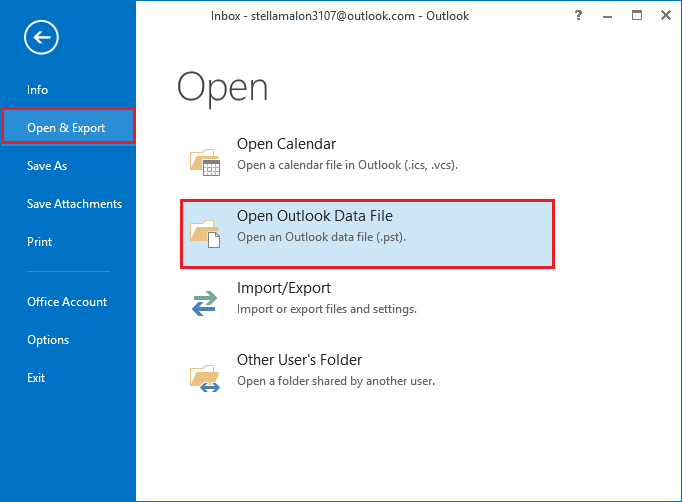
Task: Click the Other User's Folder title
Action: pyautogui.click(x=299, y=360)
